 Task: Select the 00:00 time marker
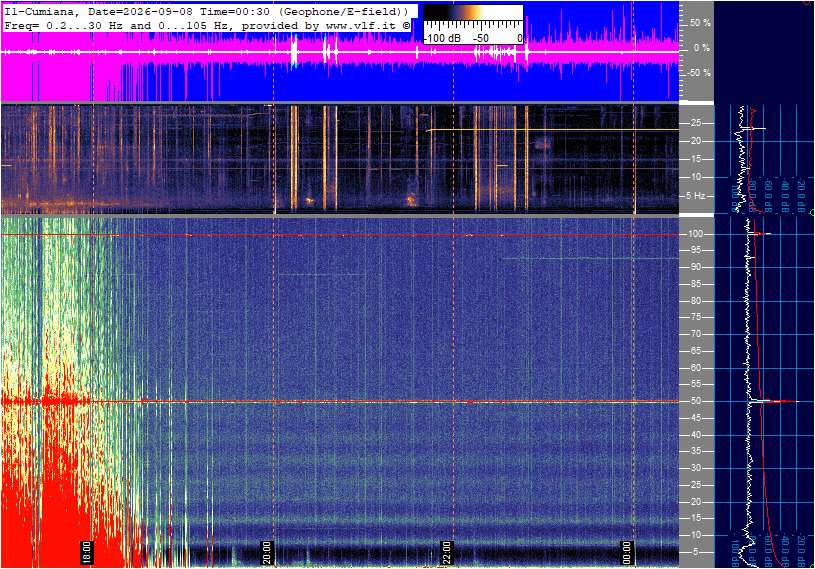[x=626, y=552]
